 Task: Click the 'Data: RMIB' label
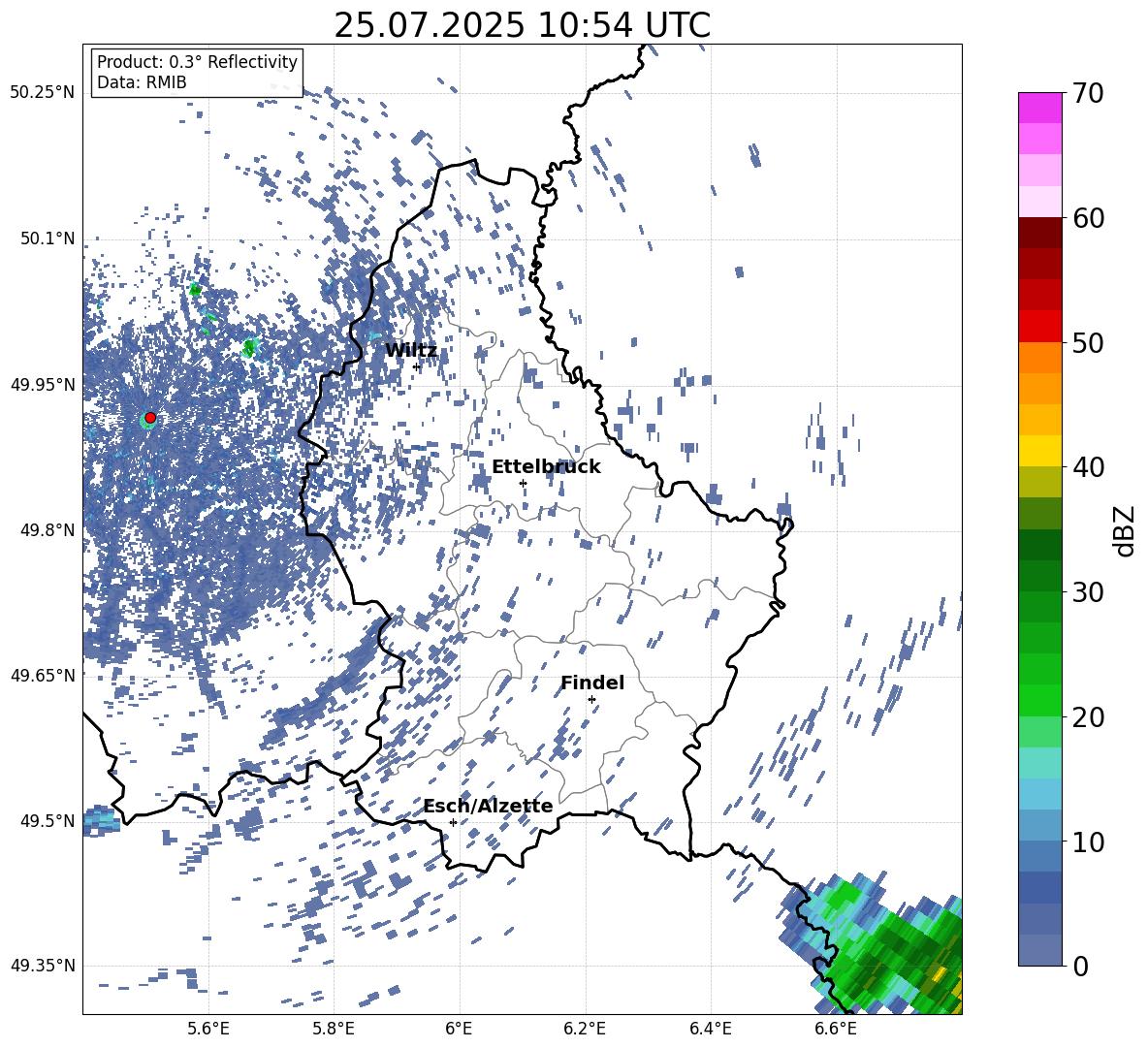(142, 82)
